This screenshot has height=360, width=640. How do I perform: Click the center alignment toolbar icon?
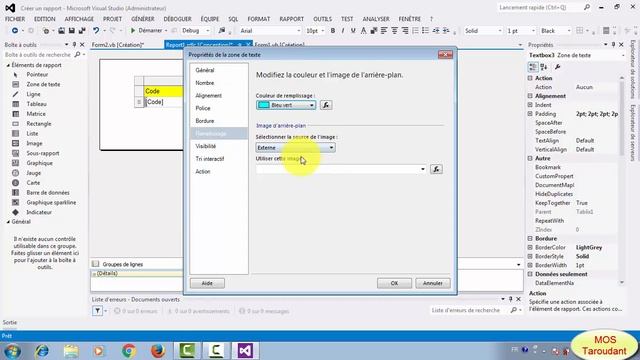[x=394, y=31]
